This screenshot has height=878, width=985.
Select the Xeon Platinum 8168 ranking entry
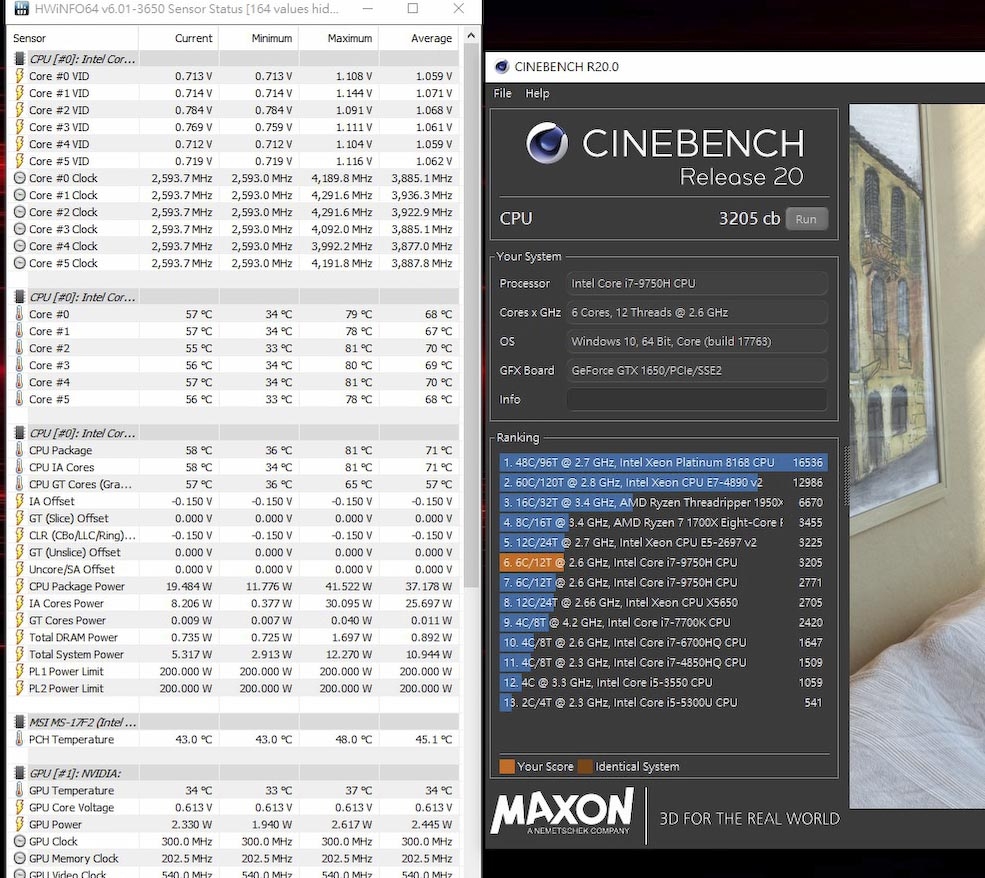(663, 462)
